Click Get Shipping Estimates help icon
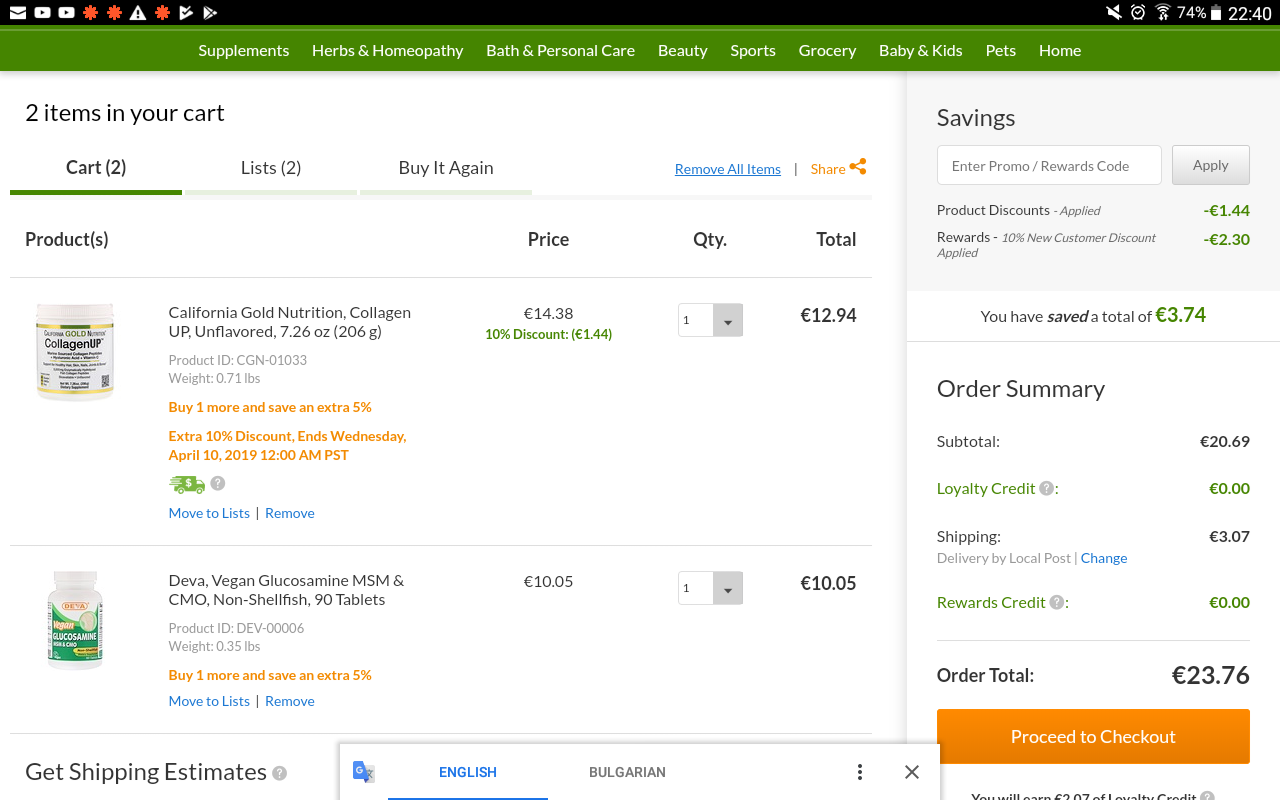This screenshot has height=800, width=1280. tap(280, 773)
